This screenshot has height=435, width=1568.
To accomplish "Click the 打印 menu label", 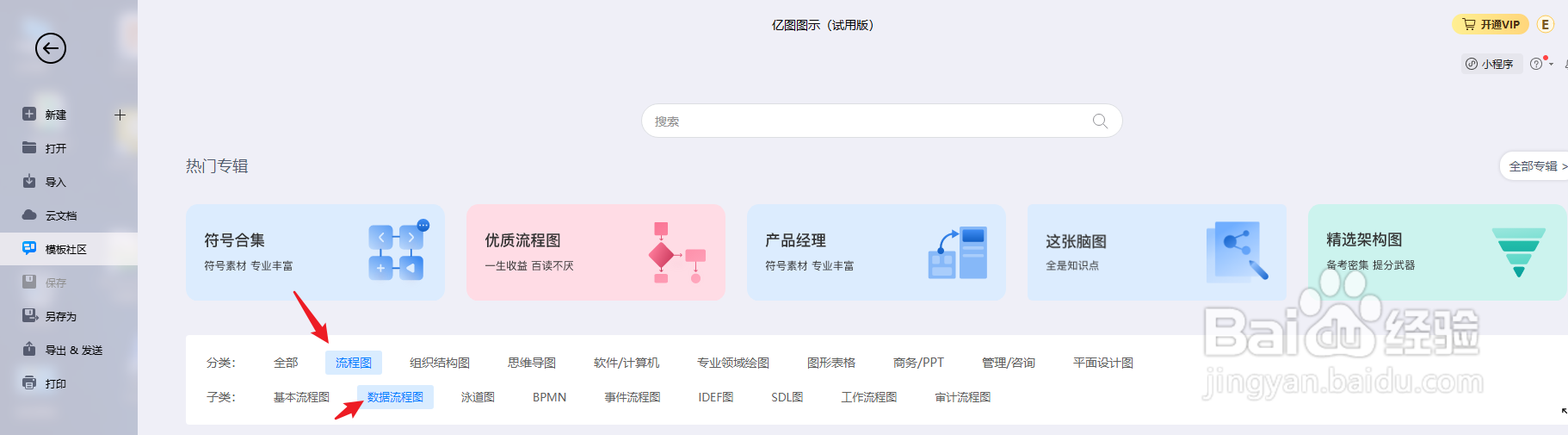I will point(56,383).
